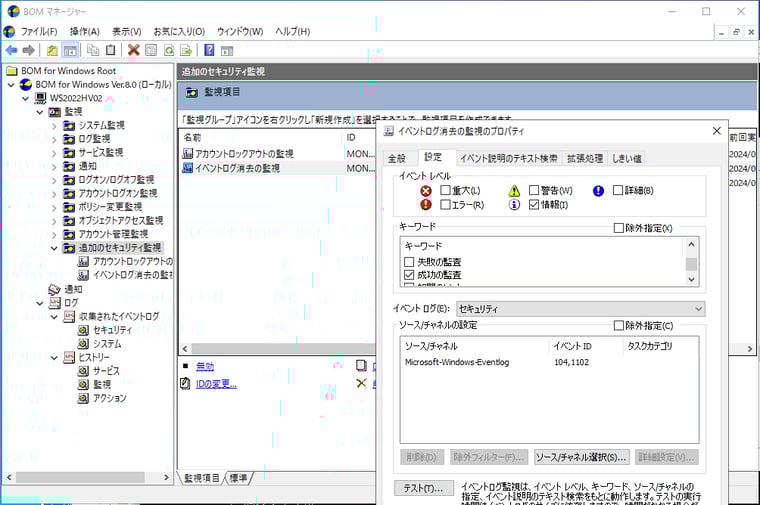Click the Delete (X) toolbar icon

[x=133, y=50]
